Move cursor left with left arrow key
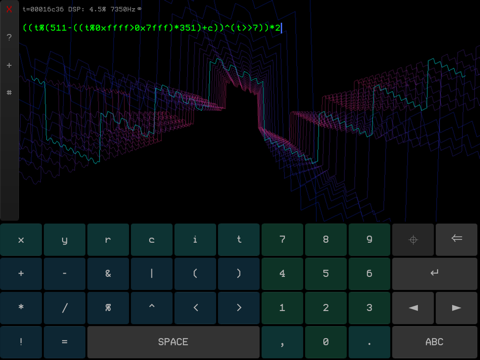This screenshot has height=360, width=480. pyautogui.click(x=413, y=308)
